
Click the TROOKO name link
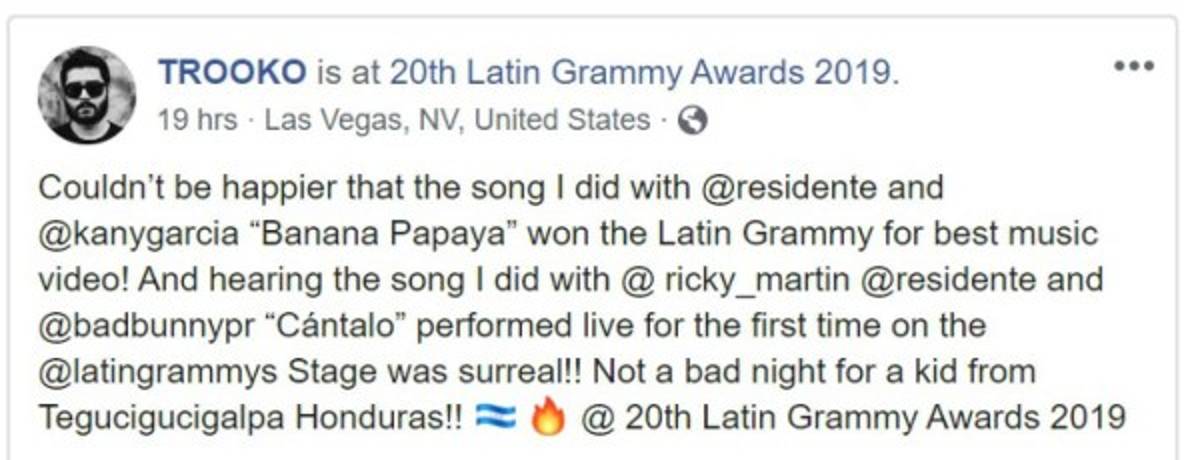pyautogui.click(x=231, y=71)
